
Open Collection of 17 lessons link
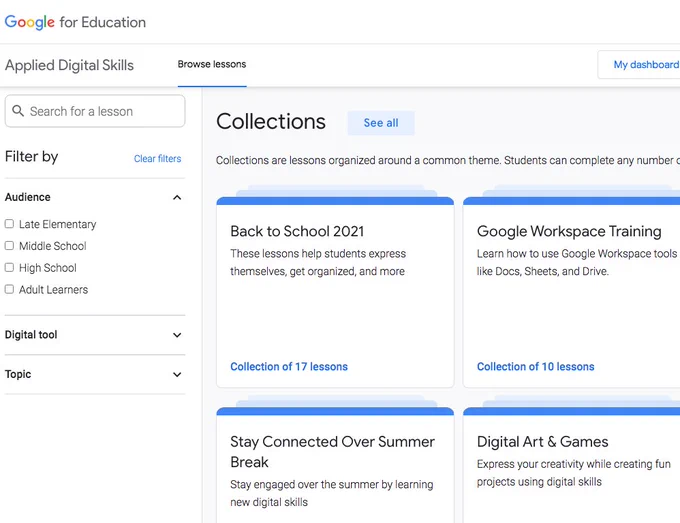[x=289, y=366]
